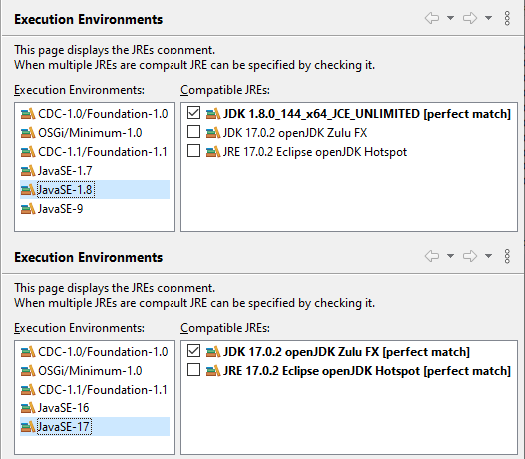Check JDK 17.0.2 openJDK Zulu FX in top panel
This screenshot has height=459, width=525.
pyautogui.click(x=194, y=132)
